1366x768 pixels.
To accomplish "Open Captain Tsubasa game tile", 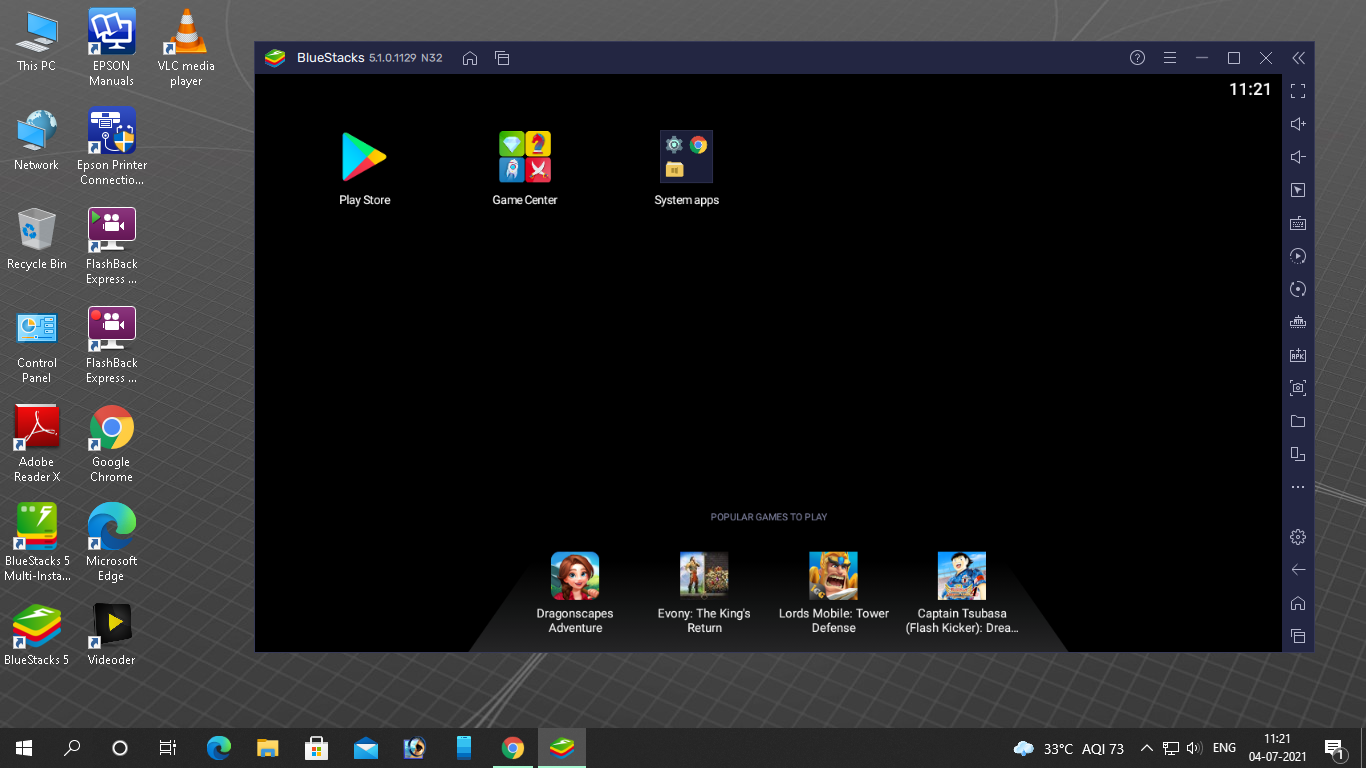I will click(x=962, y=593).
